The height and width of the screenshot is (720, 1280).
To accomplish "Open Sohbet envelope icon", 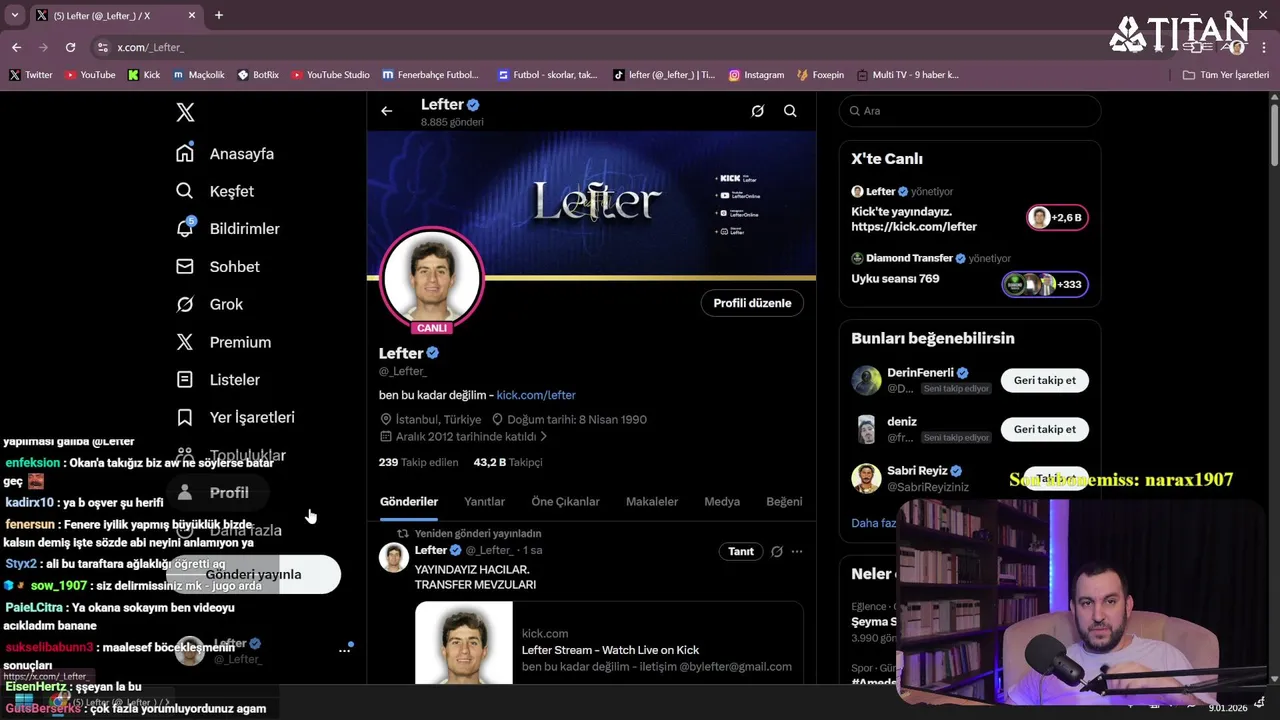I will [185, 266].
